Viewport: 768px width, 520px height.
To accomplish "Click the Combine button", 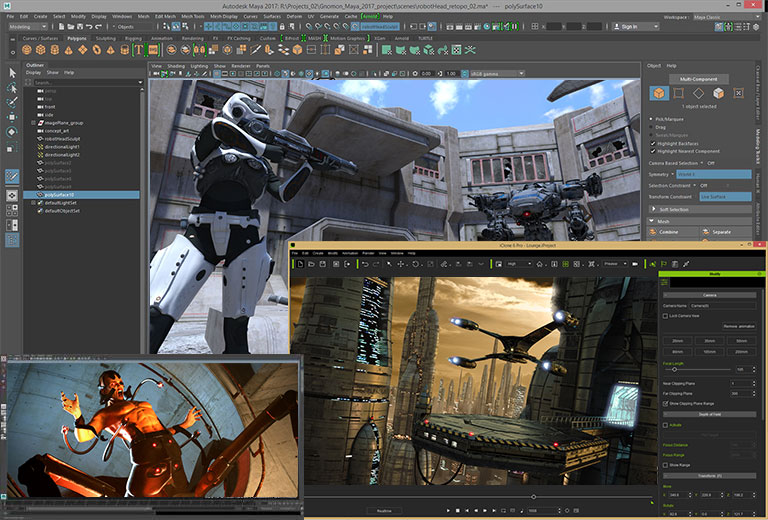I will tap(673, 232).
